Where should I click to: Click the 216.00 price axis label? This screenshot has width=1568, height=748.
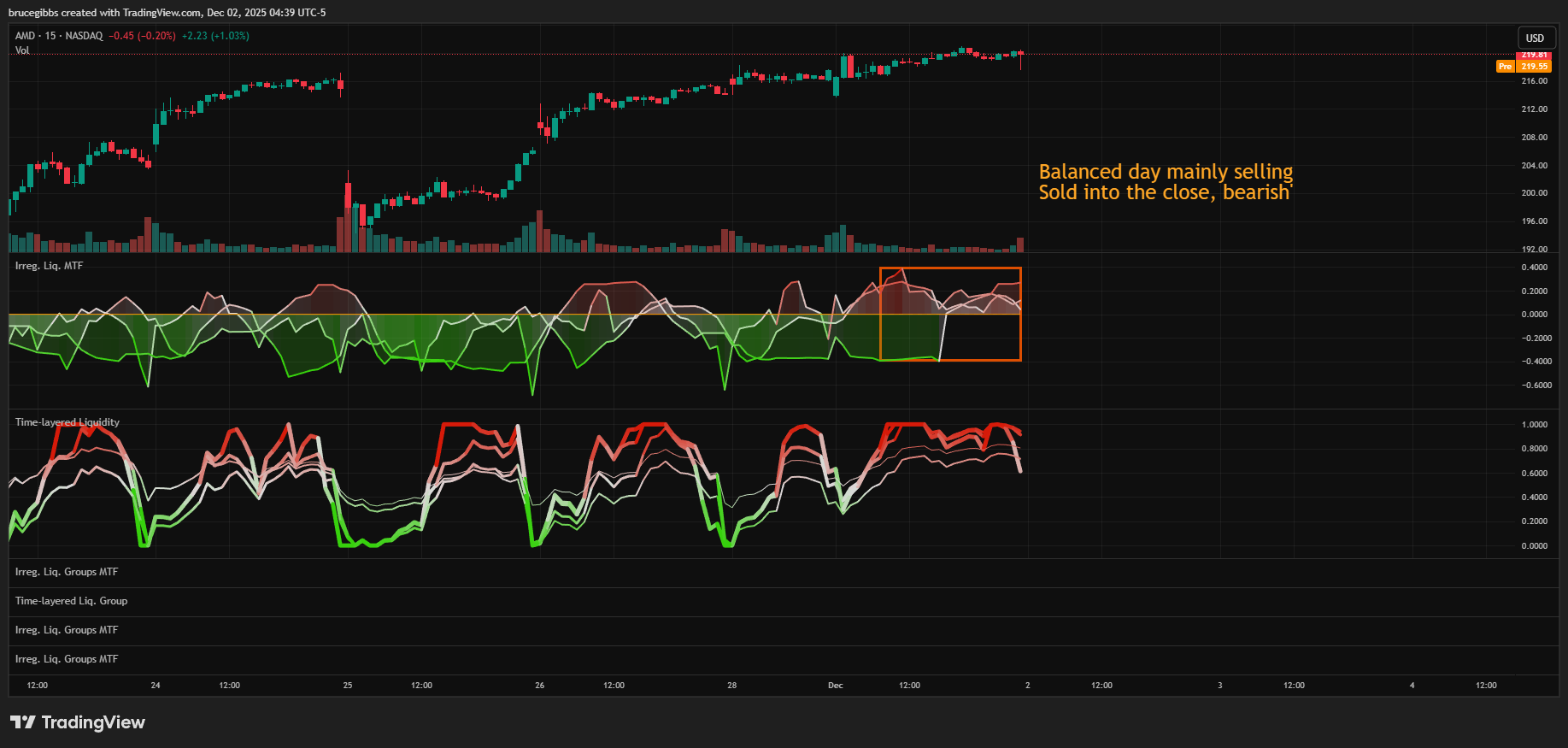click(x=1534, y=81)
